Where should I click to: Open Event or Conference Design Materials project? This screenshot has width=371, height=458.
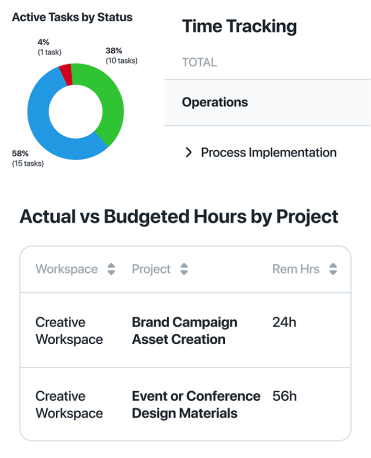click(x=196, y=405)
